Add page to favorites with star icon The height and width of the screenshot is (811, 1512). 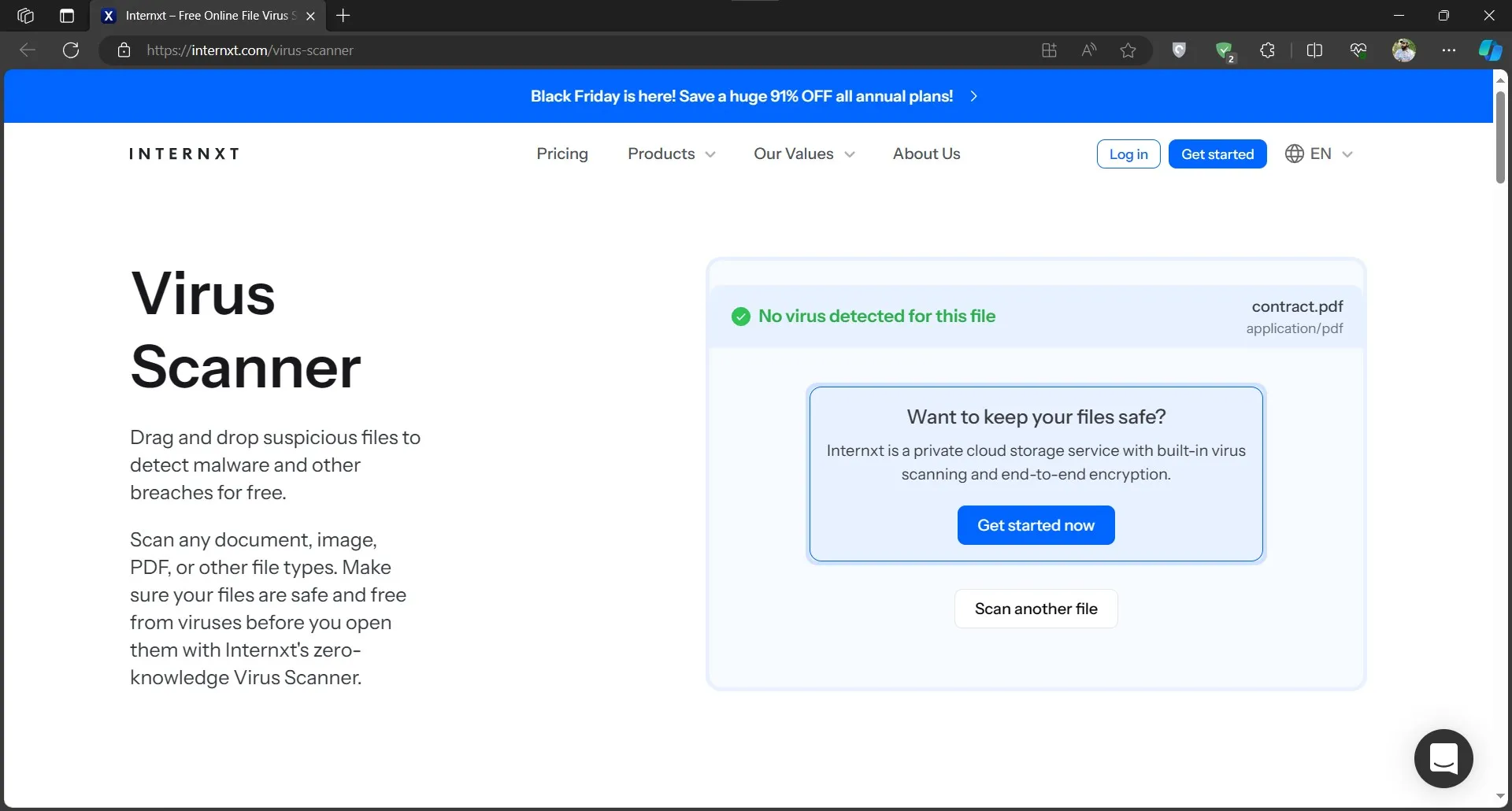1128,50
